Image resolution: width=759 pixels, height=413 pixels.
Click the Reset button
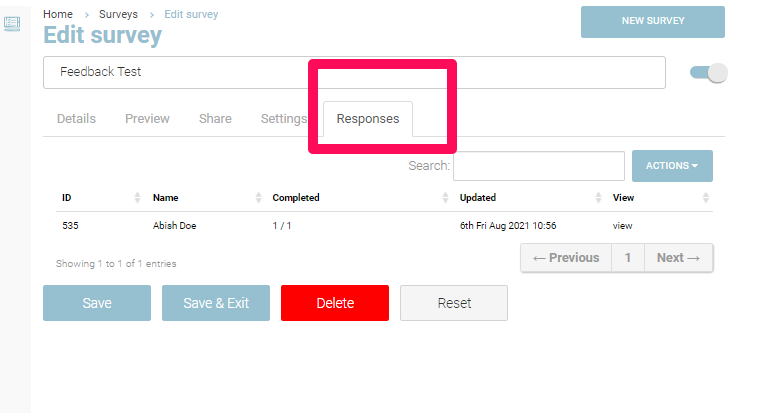(x=454, y=303)
